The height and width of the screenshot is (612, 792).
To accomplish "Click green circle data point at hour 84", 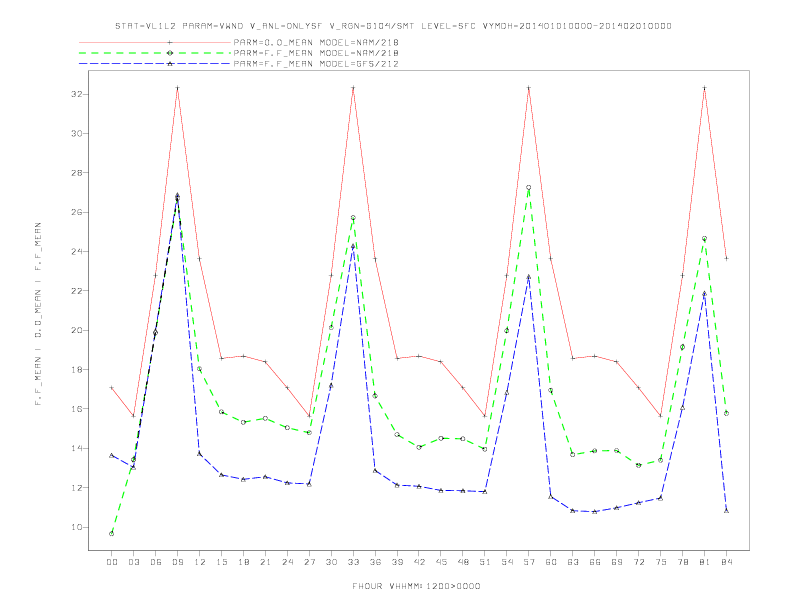I will pos(726,413).
